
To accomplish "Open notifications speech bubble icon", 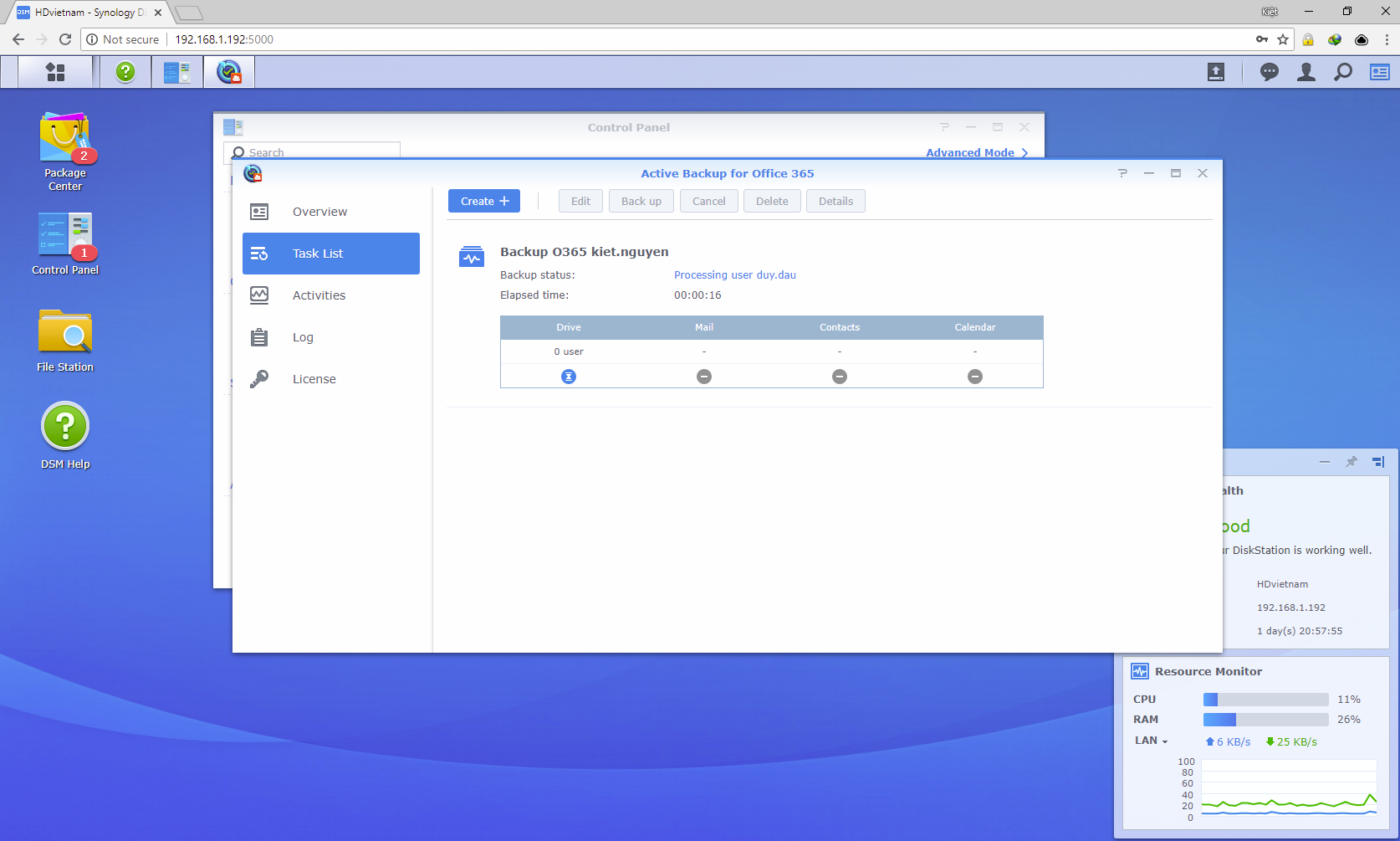I will [x=1270, y=72].
